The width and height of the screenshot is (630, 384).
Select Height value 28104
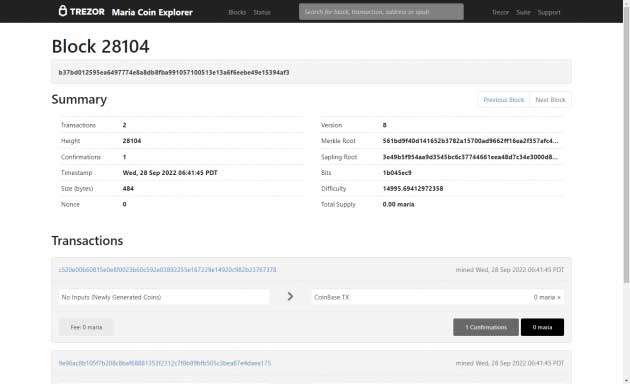[x=132, y=141]
